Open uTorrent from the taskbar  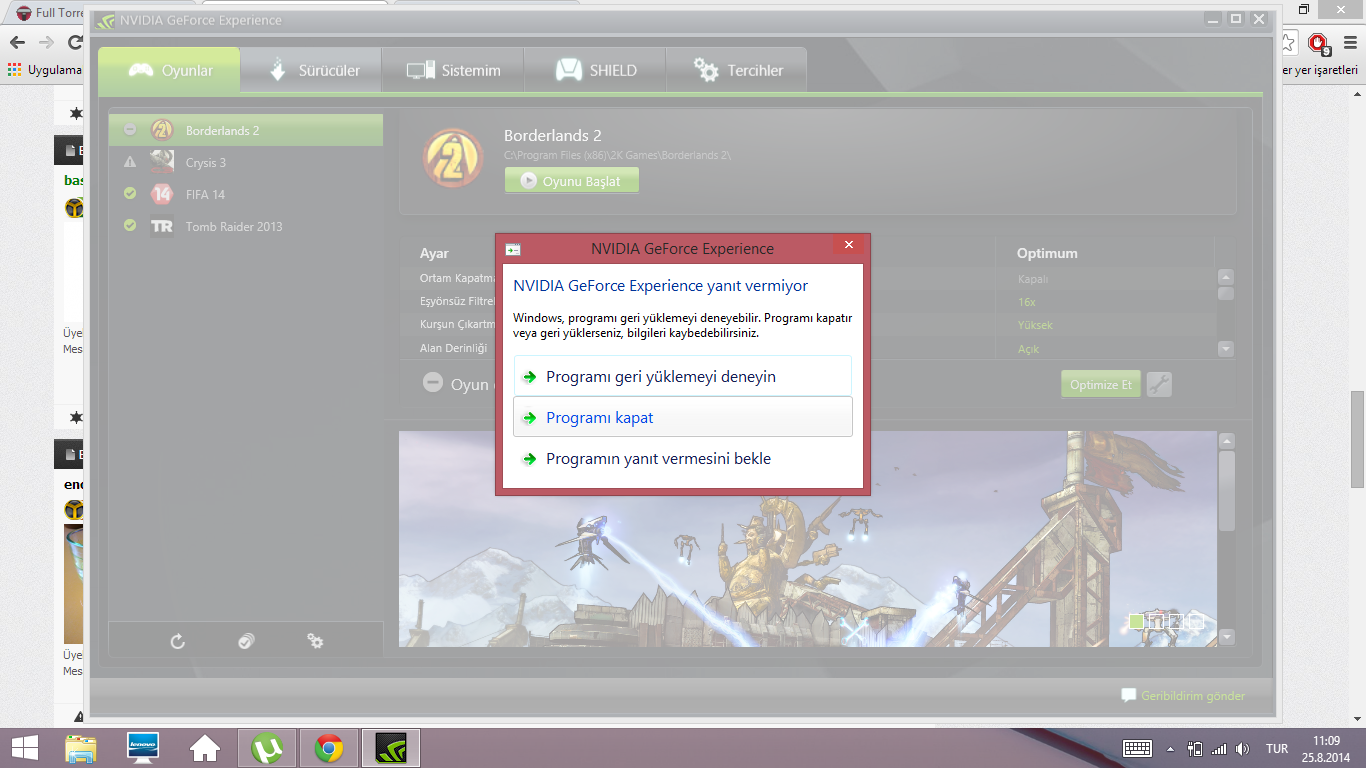[266, 748]
